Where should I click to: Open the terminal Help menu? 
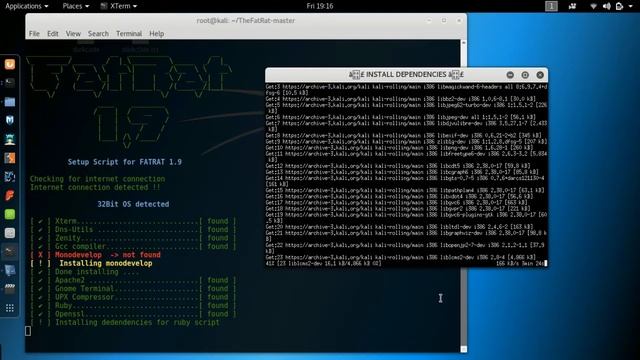pos(156,33)
